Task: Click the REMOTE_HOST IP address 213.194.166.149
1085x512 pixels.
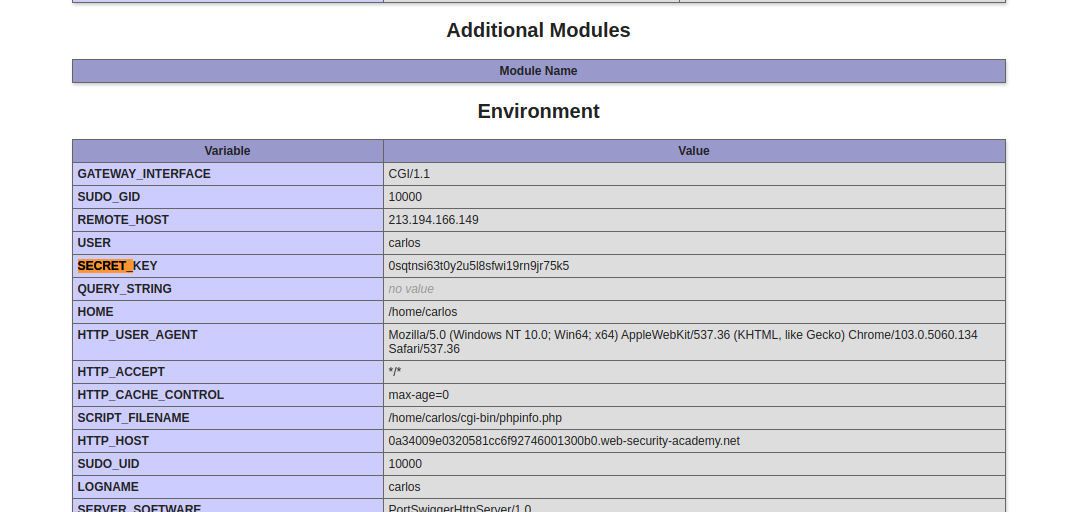Action: pos(433,220)
